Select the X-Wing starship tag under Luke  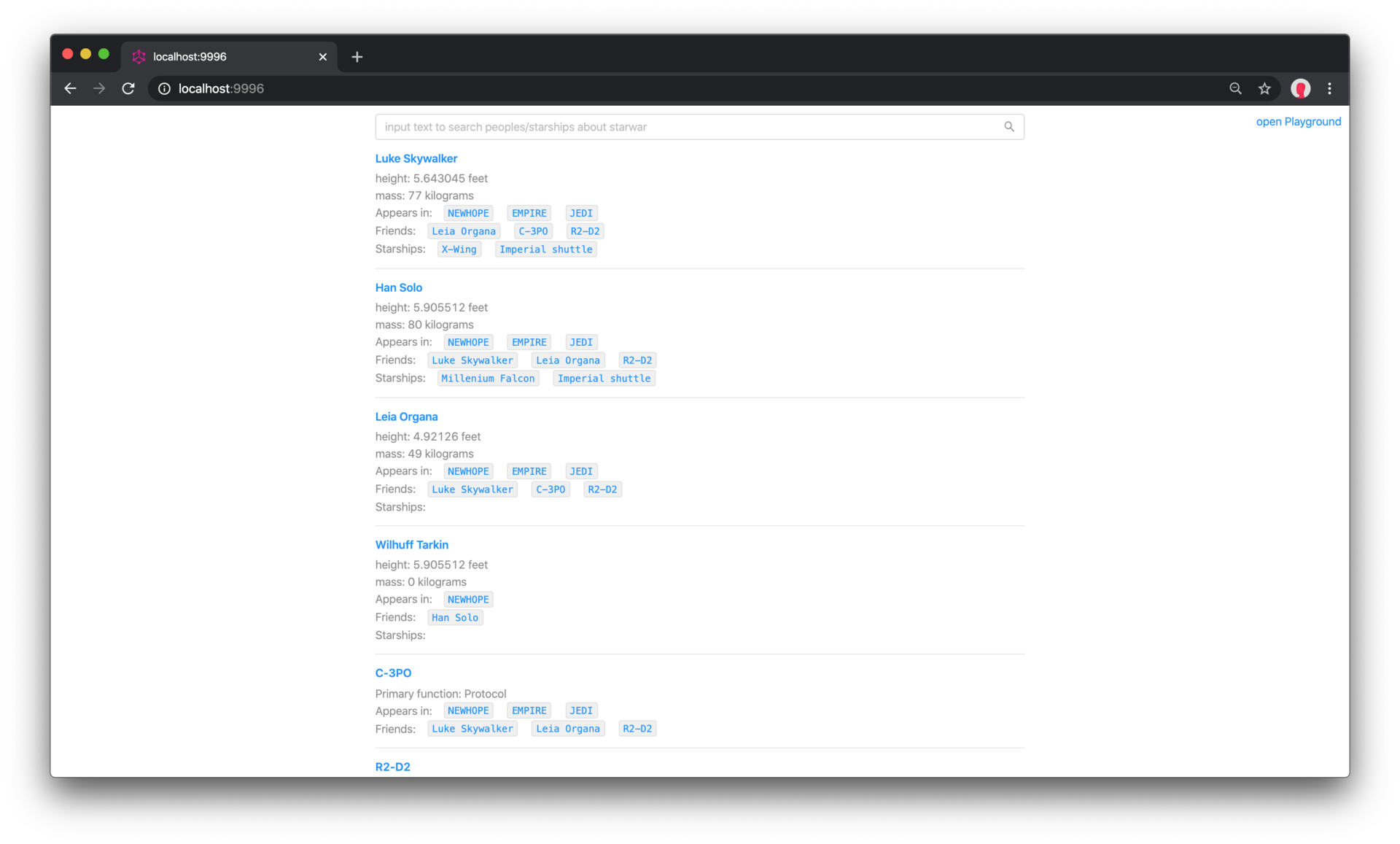pos(459,249)
